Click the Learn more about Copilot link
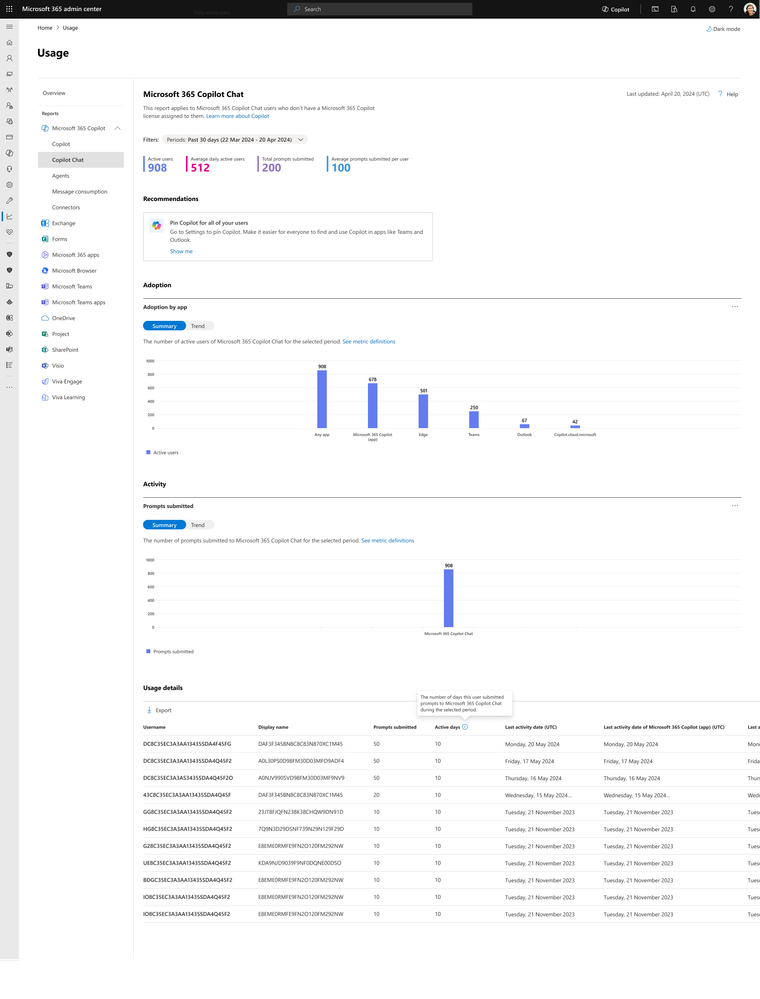This screenshot has width=760, height=999. click(x=238, y=116)
